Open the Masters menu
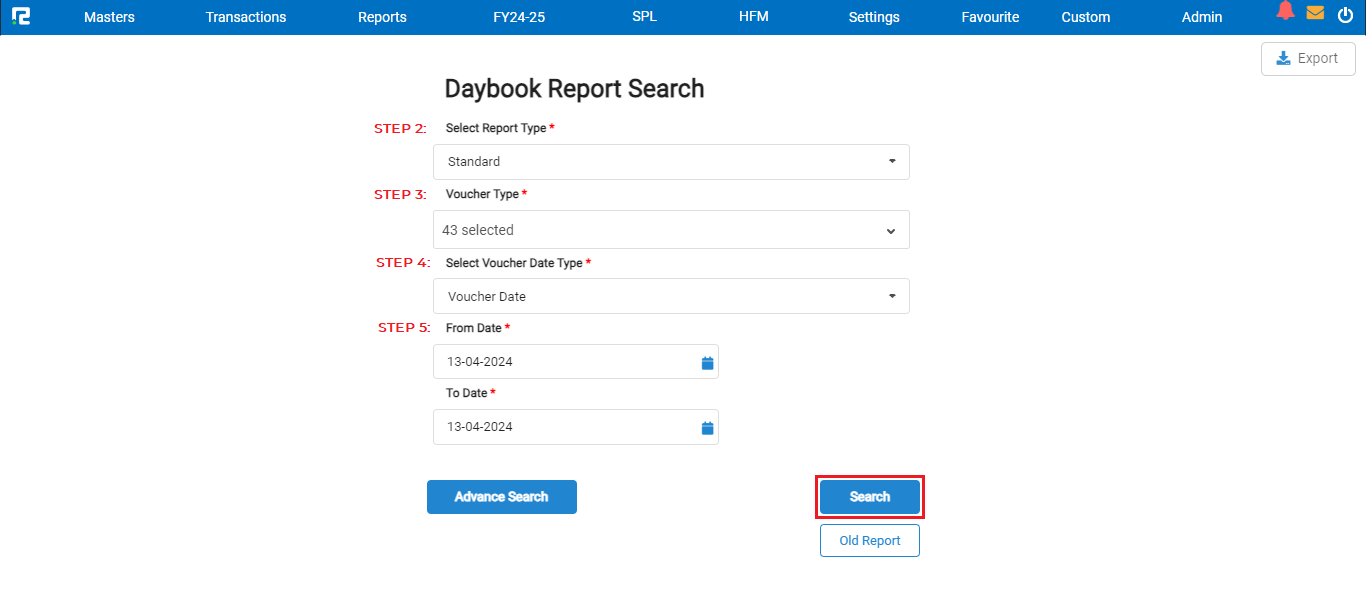 click(x=109, y=17)
